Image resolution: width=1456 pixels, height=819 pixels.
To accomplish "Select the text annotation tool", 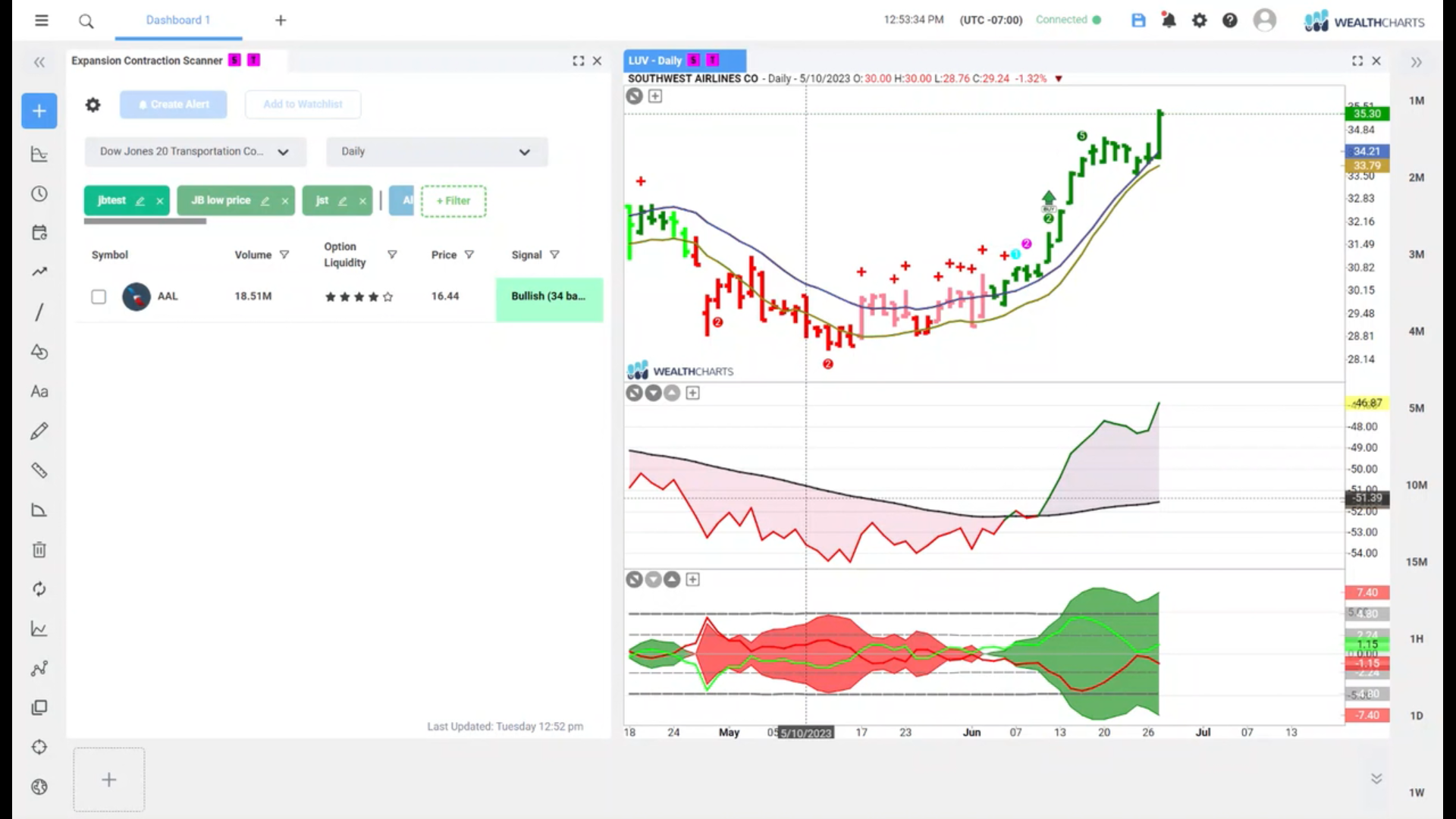I will [39, 391].
